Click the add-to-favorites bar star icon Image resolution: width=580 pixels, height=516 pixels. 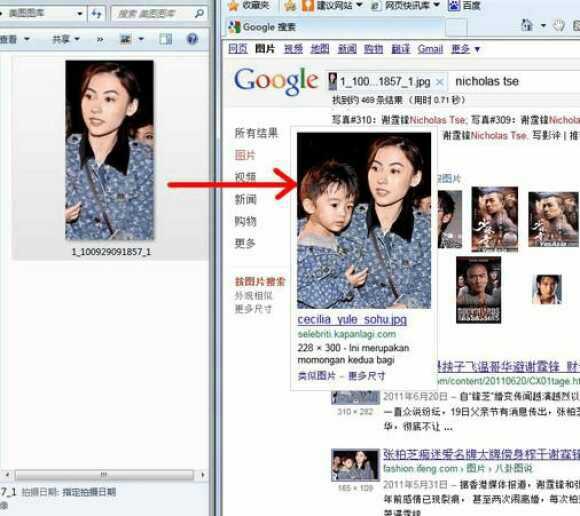point(290,6)
